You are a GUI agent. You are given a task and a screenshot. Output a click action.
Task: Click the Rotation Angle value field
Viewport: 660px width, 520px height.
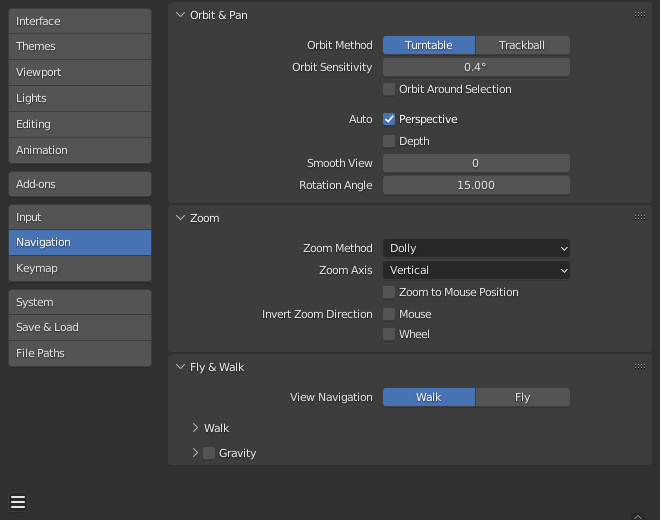476,185
